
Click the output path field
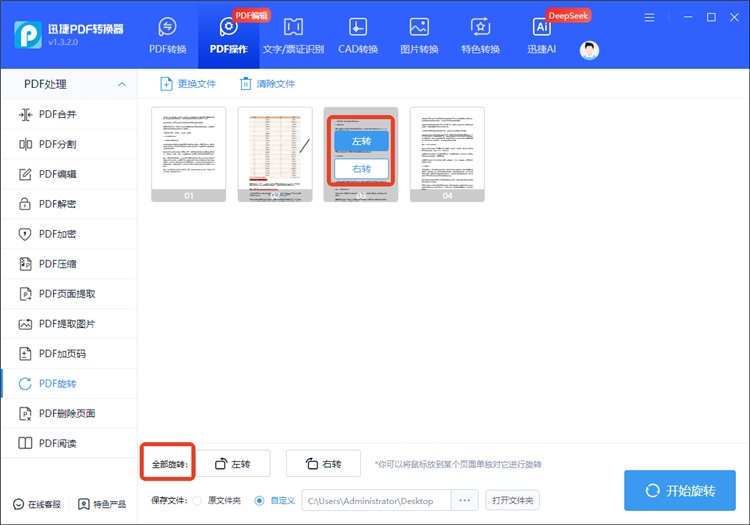[376, 501]
